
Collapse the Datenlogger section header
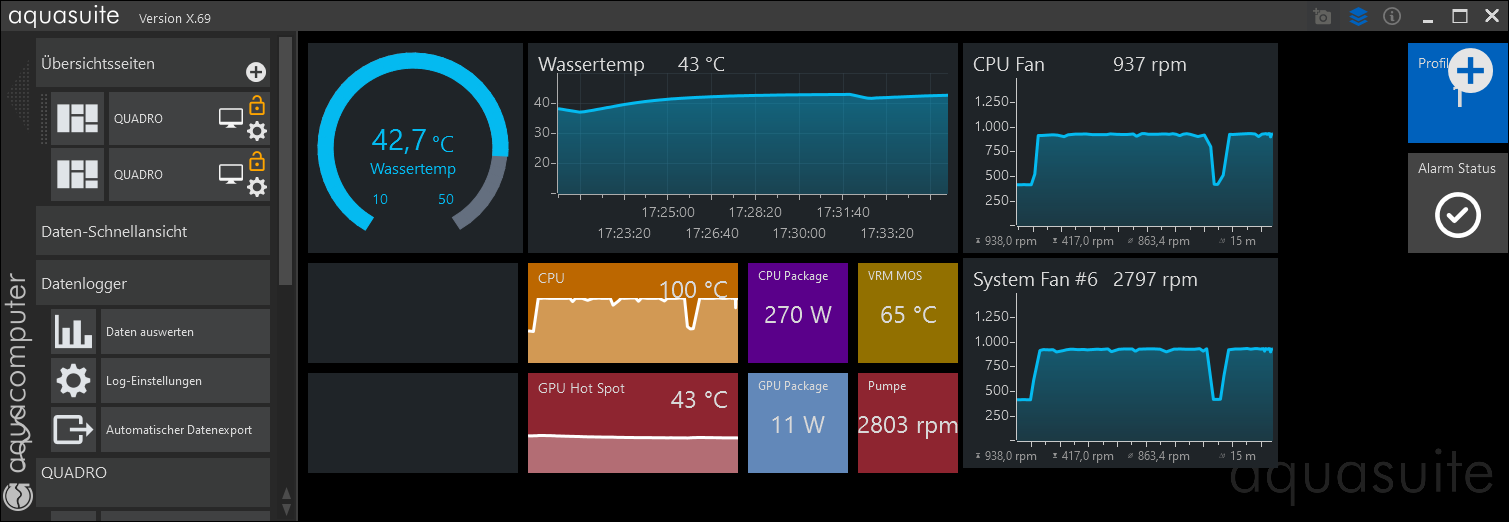[153, 283]
